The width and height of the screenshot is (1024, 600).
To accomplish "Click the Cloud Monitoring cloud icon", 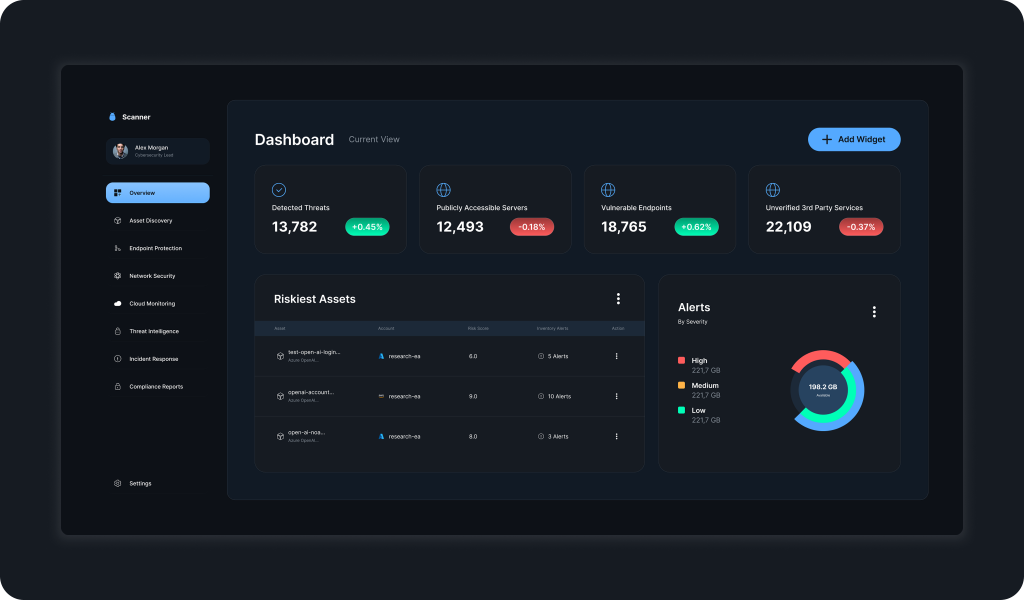I will 117,304.
